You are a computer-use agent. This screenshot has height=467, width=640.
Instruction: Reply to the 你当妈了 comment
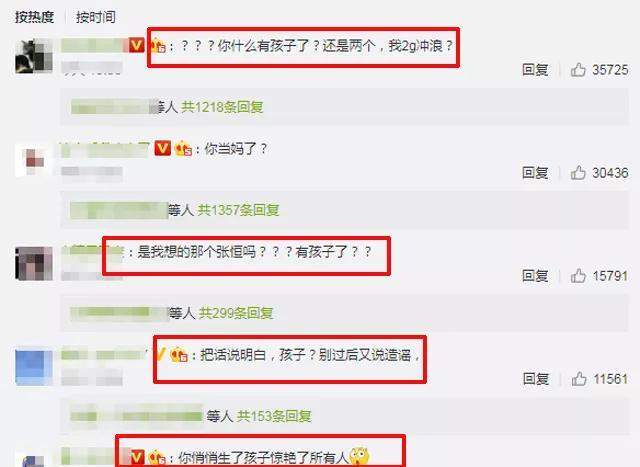[535, 173]
